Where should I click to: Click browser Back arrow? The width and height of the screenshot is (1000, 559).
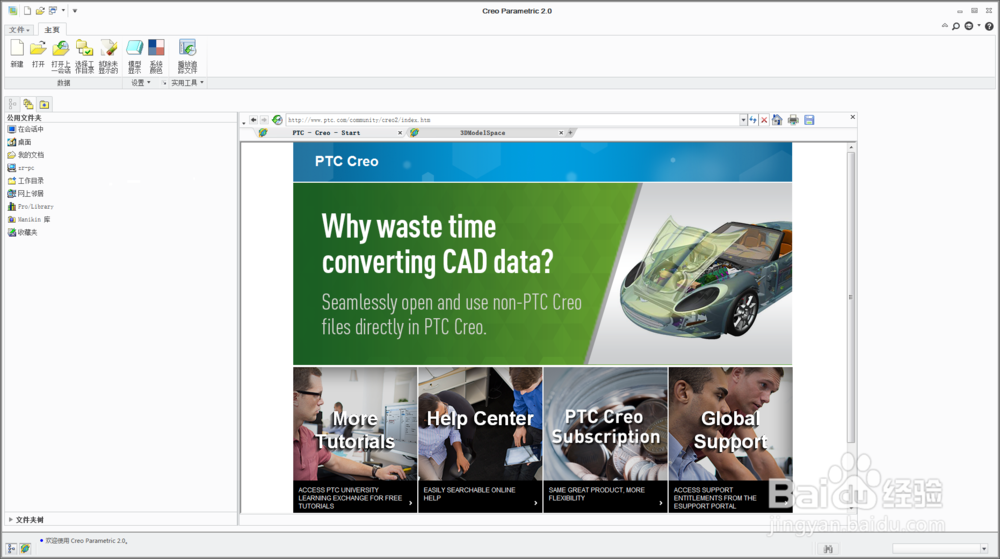(253, 120)
